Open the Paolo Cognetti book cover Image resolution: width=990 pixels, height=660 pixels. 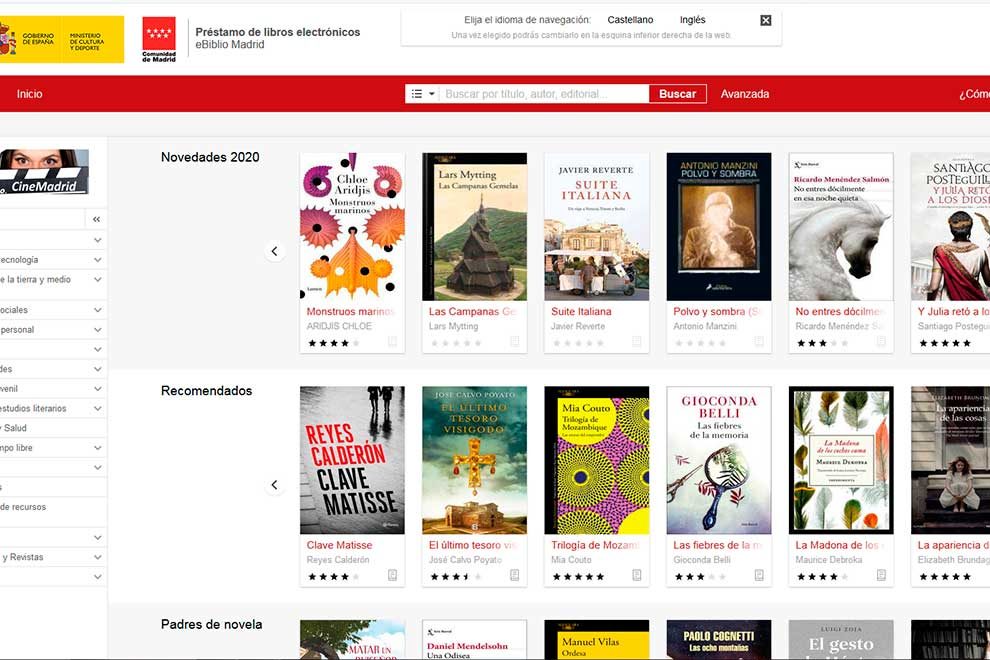tap(719, 640)
